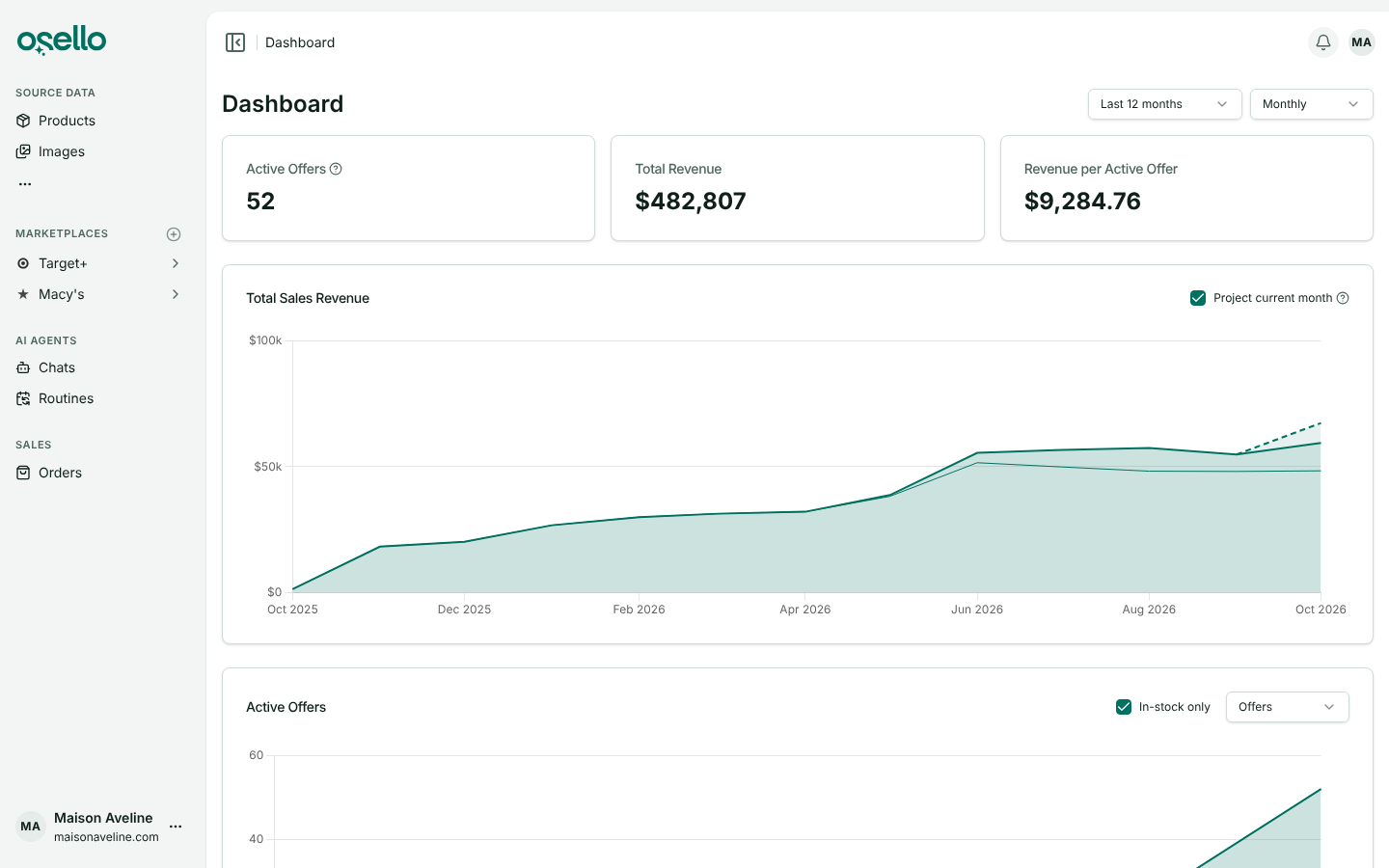This screenshot has width=1389, height=868.
Task: Expand Target+ marketplace chevron
Action: click(176, 263)
